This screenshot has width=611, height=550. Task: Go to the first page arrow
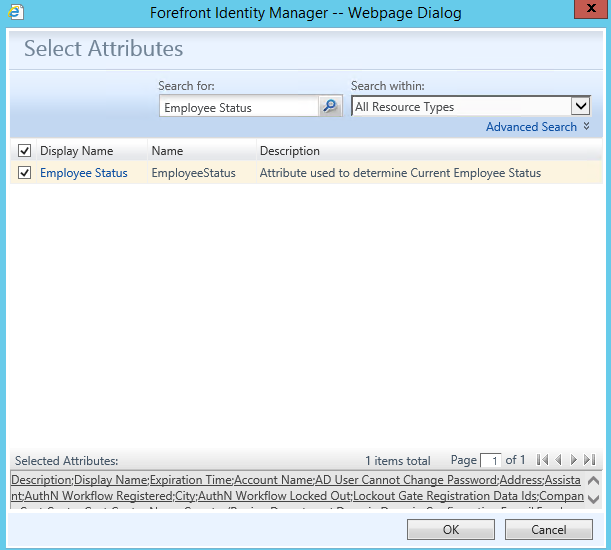(542, 460)
